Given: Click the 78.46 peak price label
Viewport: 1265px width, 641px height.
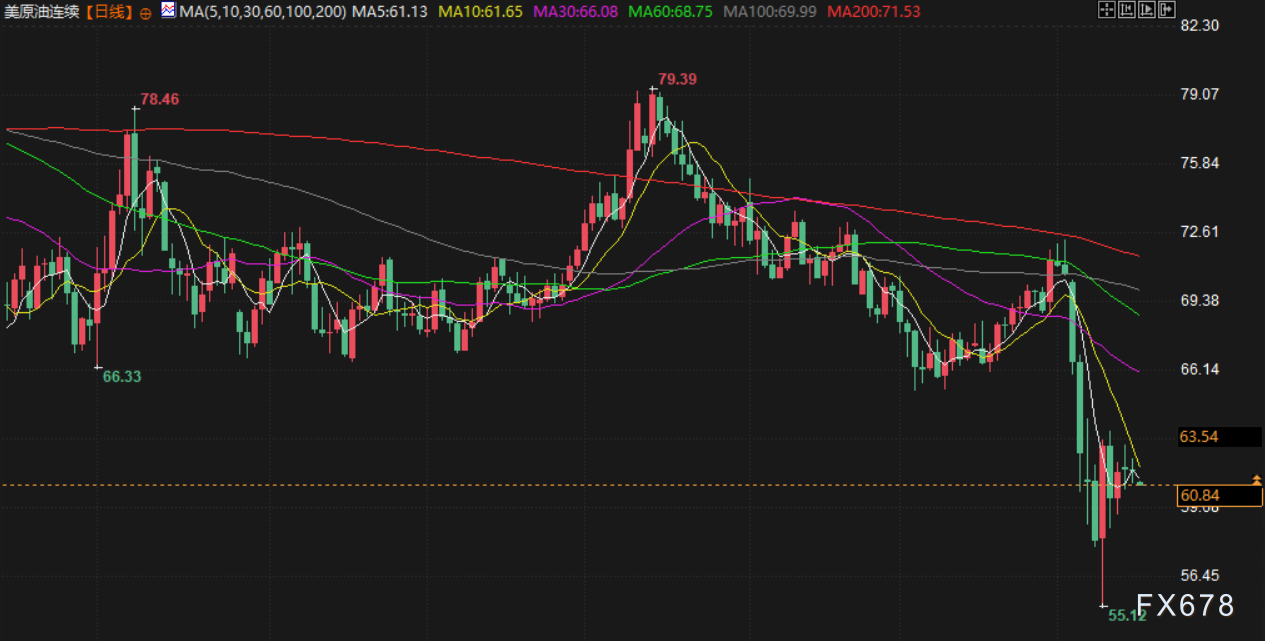Looking at the screenshot, I should 159,99.
